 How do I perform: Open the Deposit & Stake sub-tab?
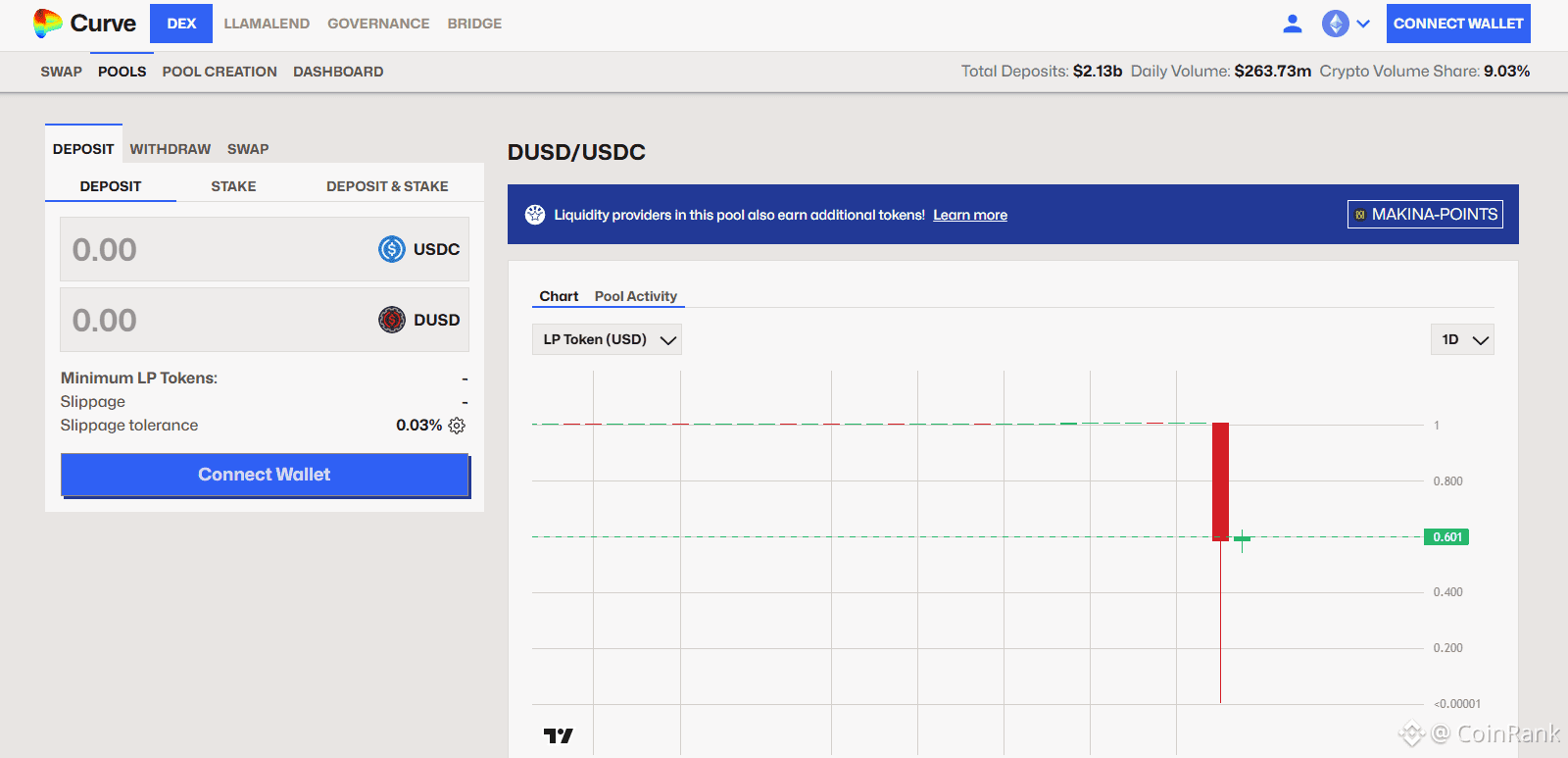pyautogui.click(x=387, y=186)
